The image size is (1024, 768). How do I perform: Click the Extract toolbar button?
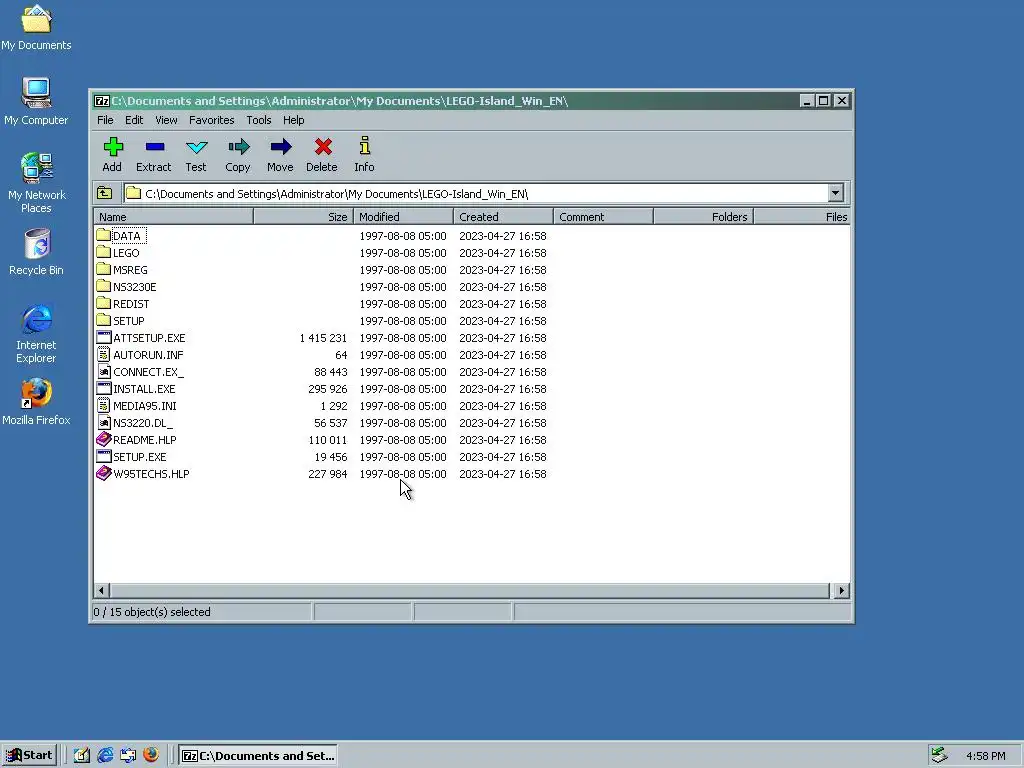coord(153,155)
